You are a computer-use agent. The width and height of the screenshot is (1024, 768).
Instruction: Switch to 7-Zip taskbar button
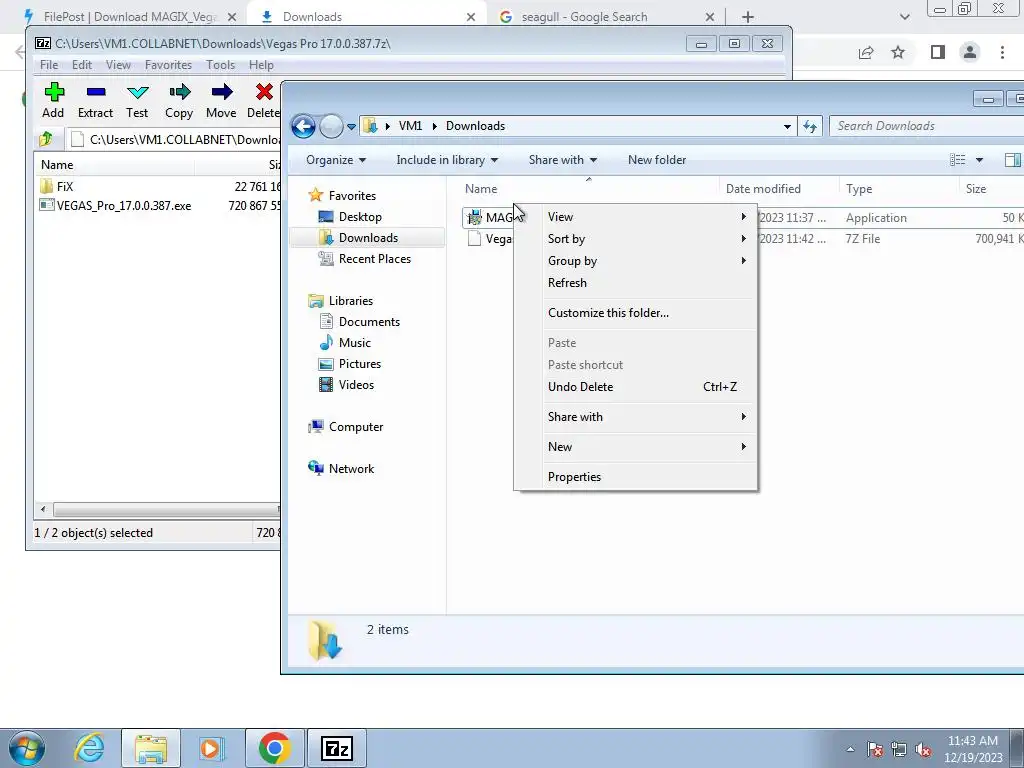pos(337,748)
